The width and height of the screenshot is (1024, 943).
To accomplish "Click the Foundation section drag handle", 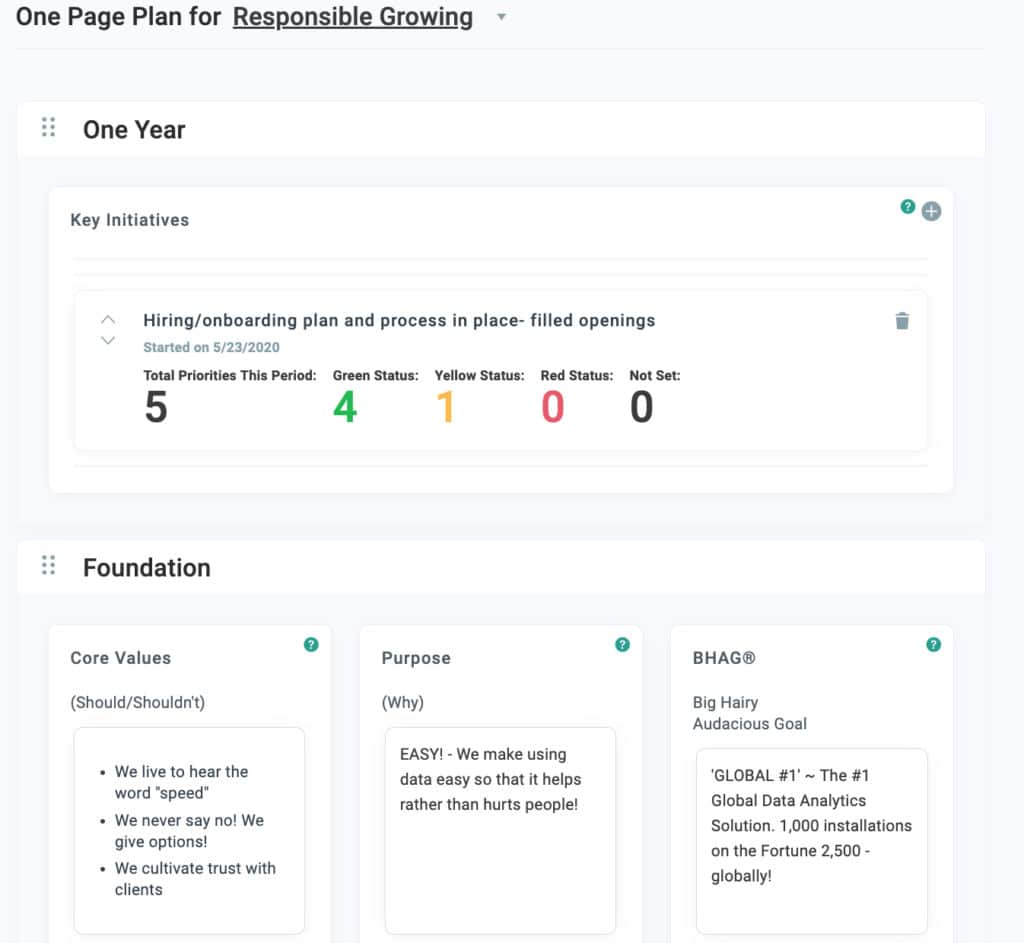I will pyautogui.click(x=48, y=566).
